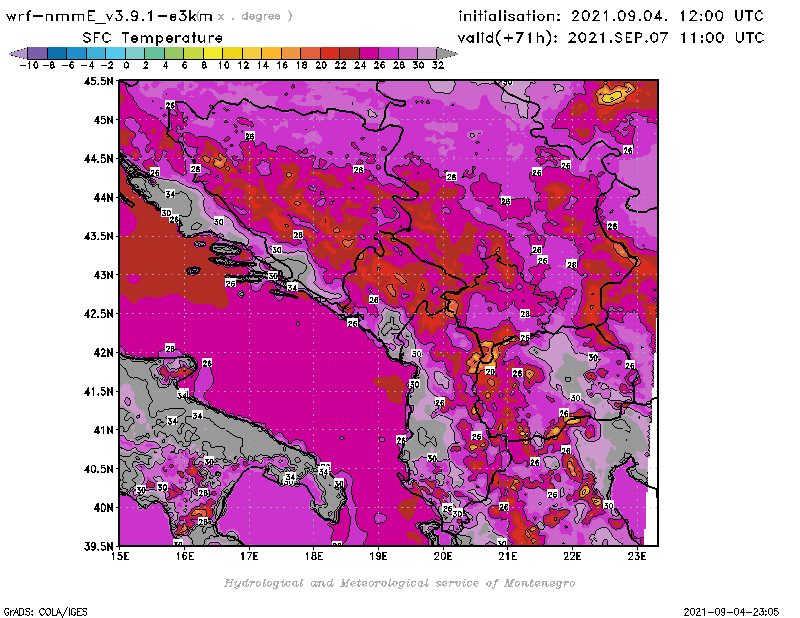This screenshot has width=800, height=618.
Task: Click the gray arrow end of the colorbar above 32
Action: click(x=447, y=53)
